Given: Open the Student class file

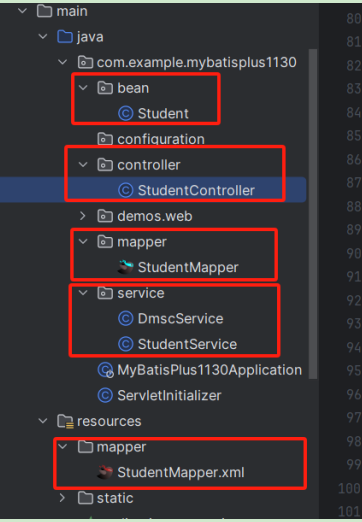Looking at the screenshot, I should click(x=163, y=114).
